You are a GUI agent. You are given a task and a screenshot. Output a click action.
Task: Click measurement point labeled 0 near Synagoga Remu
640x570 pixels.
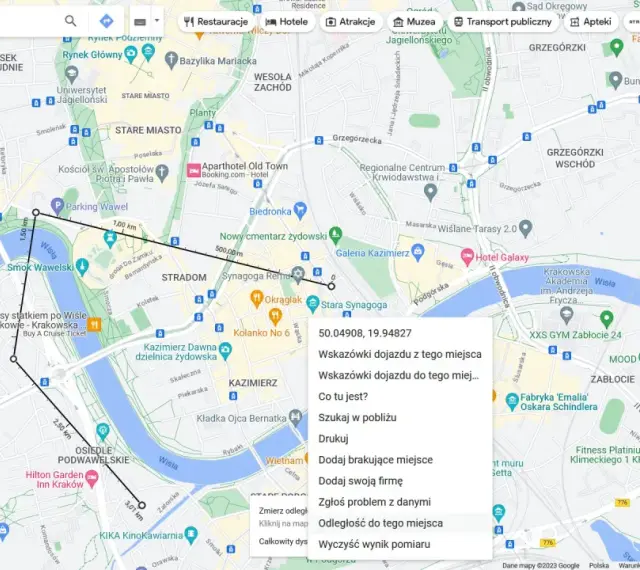[331, 287]
